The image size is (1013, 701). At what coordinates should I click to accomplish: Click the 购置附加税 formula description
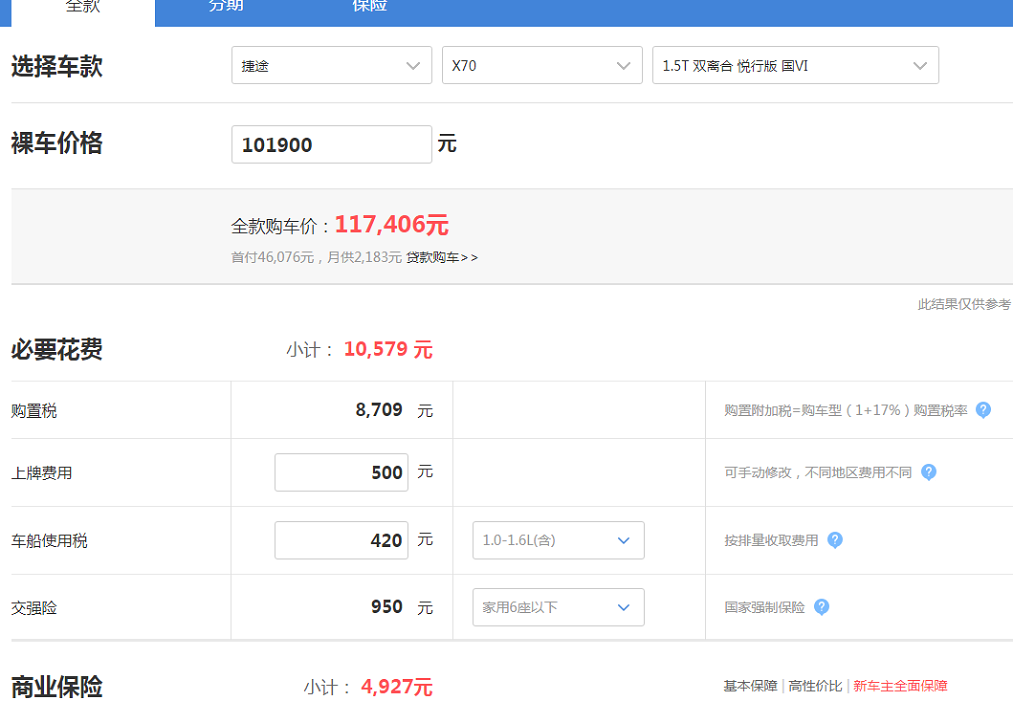tap(846, 410)
